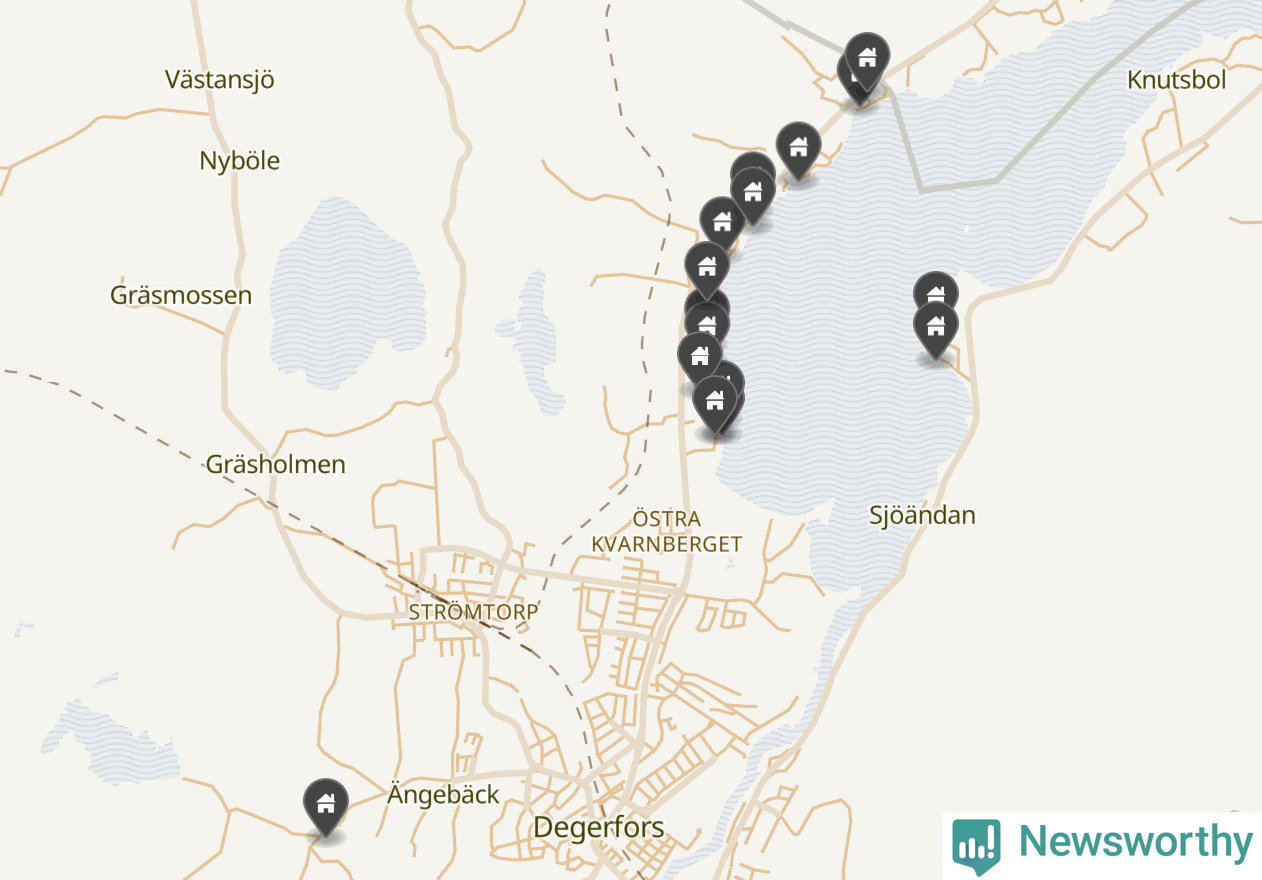Click the Strömtorp district label
This screenshot has width=1262, height=880.
[473, 612]
